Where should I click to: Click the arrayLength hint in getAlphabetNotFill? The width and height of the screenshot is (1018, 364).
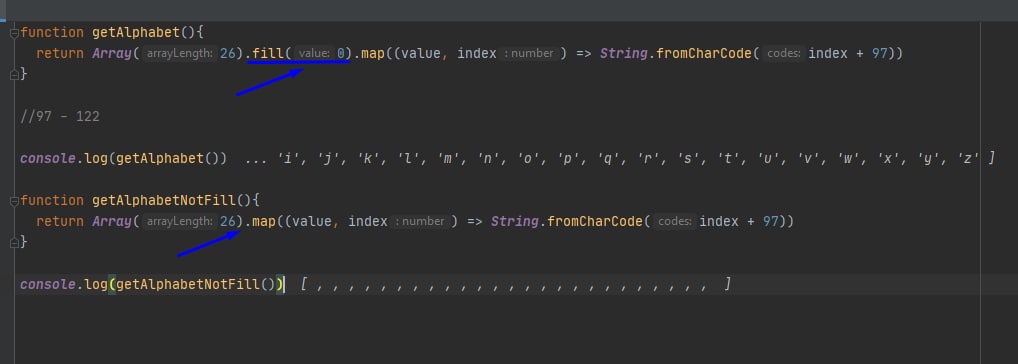[x=180, y=221]
